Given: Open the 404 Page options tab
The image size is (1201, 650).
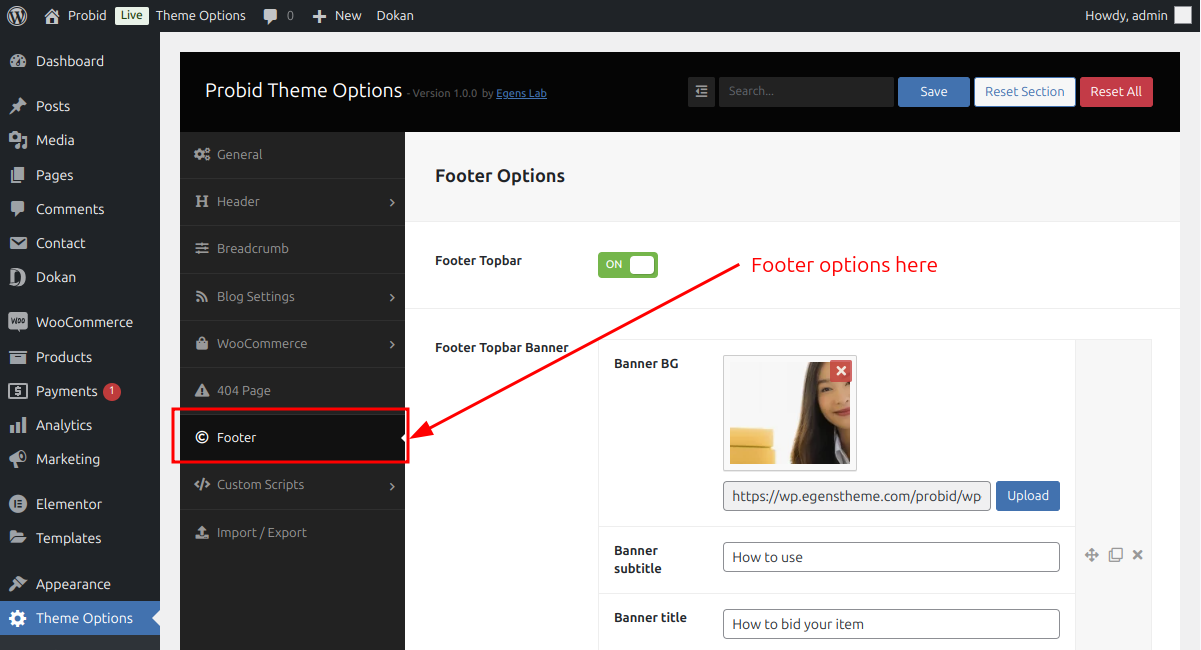Looking at the screenshot, I should pyautogui.click(x=292, y=391).
